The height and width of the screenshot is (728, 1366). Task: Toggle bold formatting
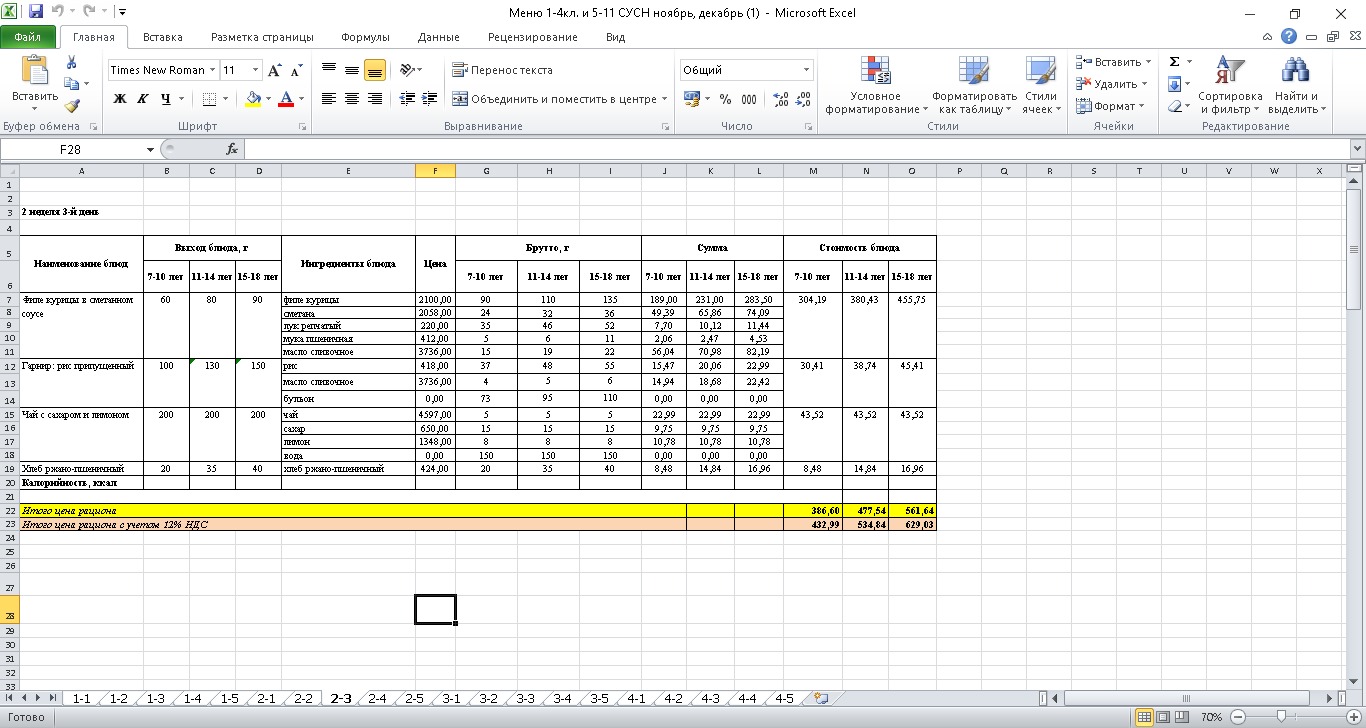(120, 99)
